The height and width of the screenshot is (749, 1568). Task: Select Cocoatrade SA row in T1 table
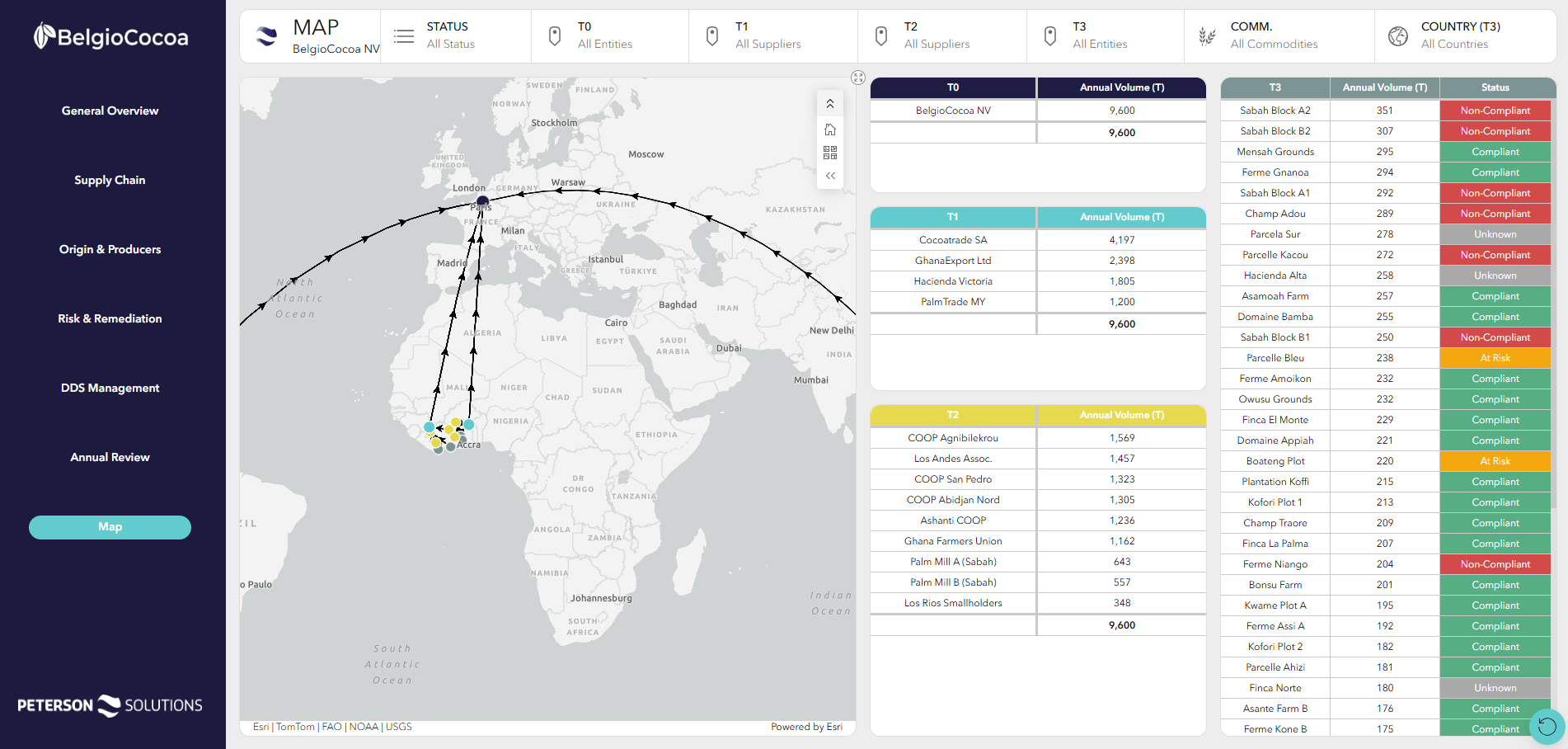click(x=1038, y=240)
